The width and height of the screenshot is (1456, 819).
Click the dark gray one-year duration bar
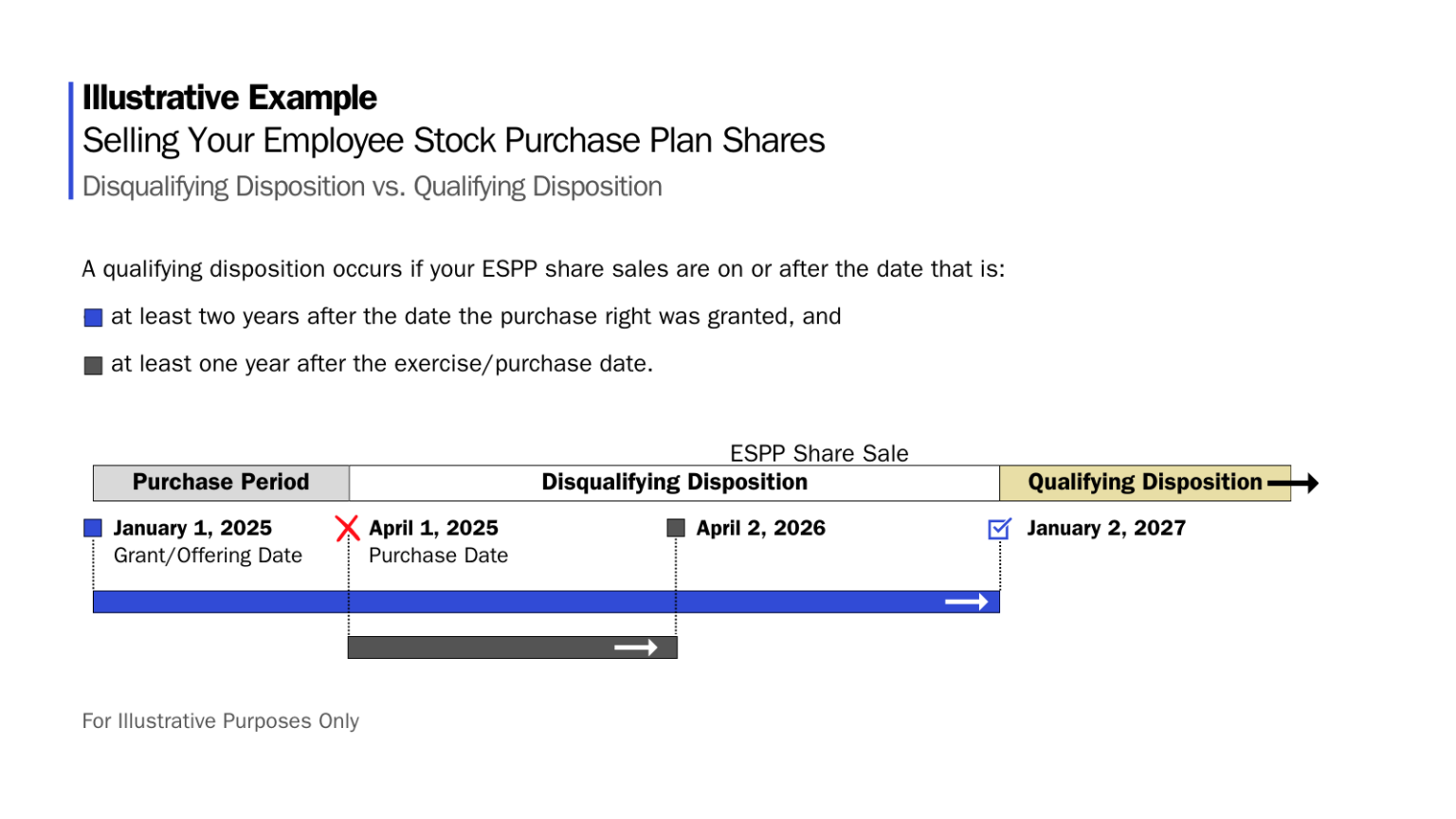click(474, 647)
